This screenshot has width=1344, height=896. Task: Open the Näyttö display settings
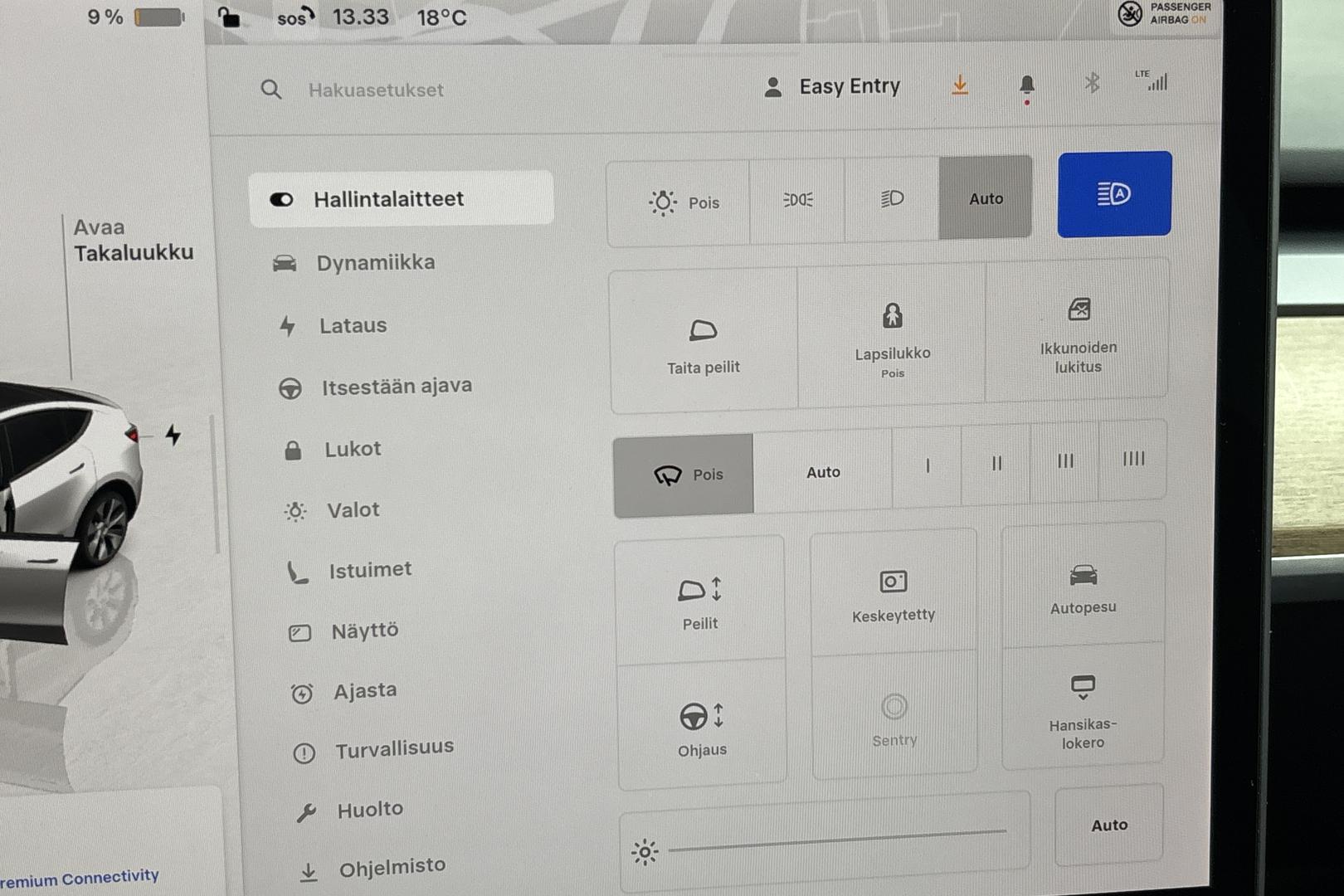tap(343, 631)
